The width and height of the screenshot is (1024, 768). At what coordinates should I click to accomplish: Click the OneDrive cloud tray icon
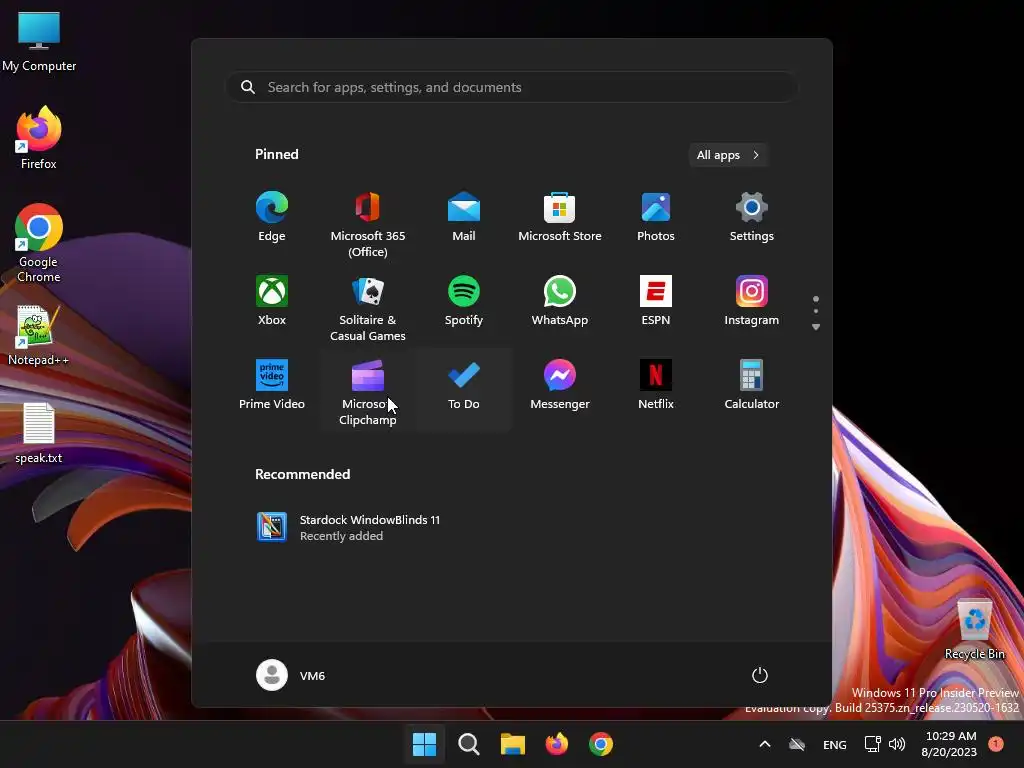(x=797, y=744)
